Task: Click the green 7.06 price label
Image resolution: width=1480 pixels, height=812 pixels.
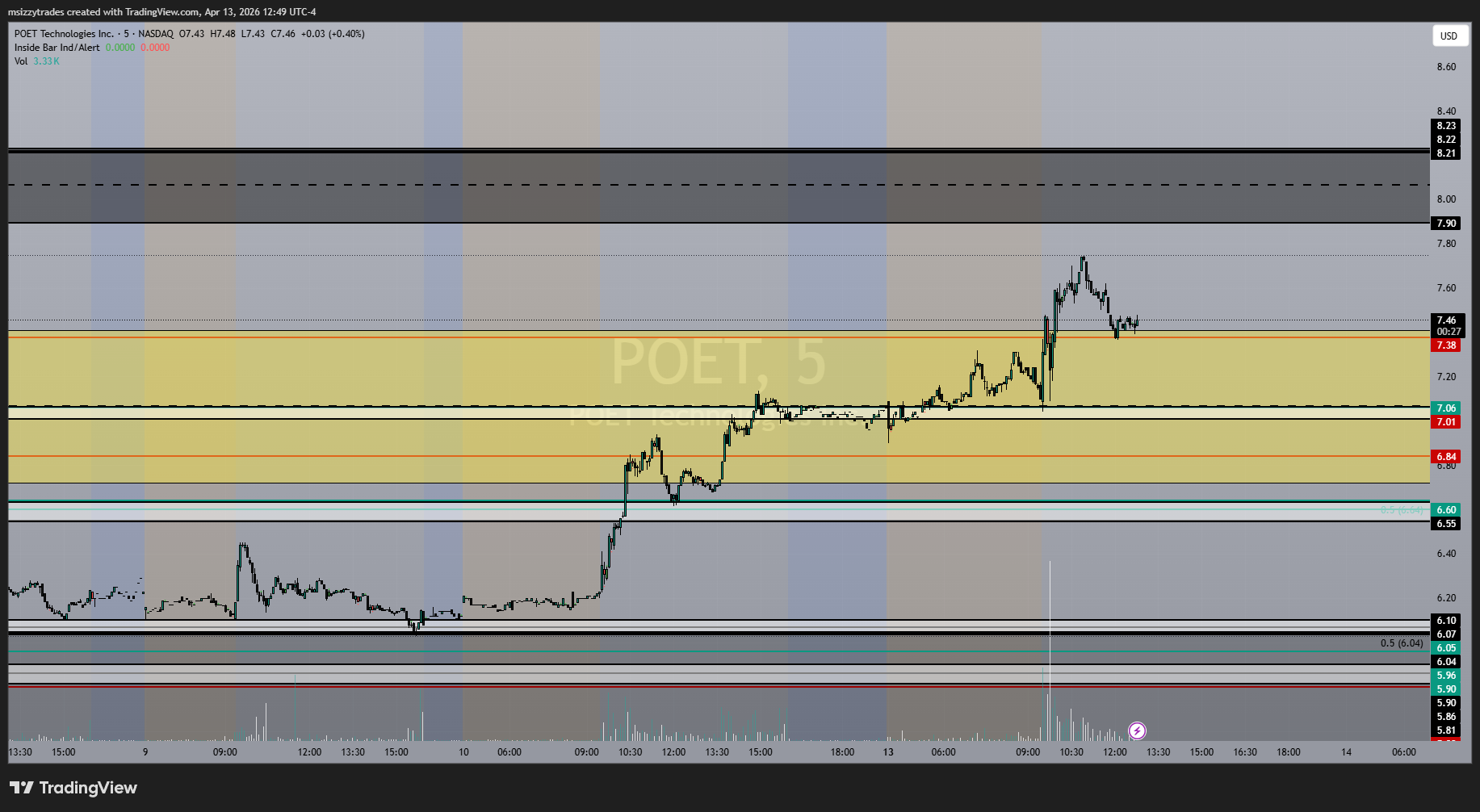Action: coord(1446,408)
